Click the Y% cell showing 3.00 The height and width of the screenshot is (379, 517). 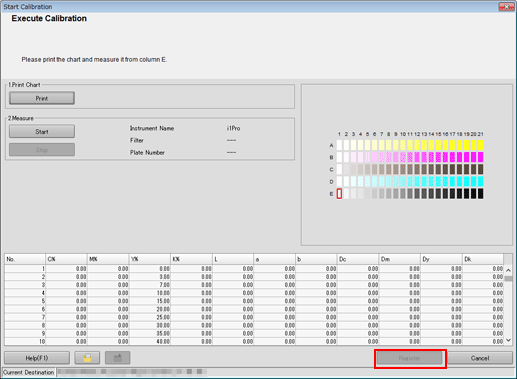coord(150,277)
